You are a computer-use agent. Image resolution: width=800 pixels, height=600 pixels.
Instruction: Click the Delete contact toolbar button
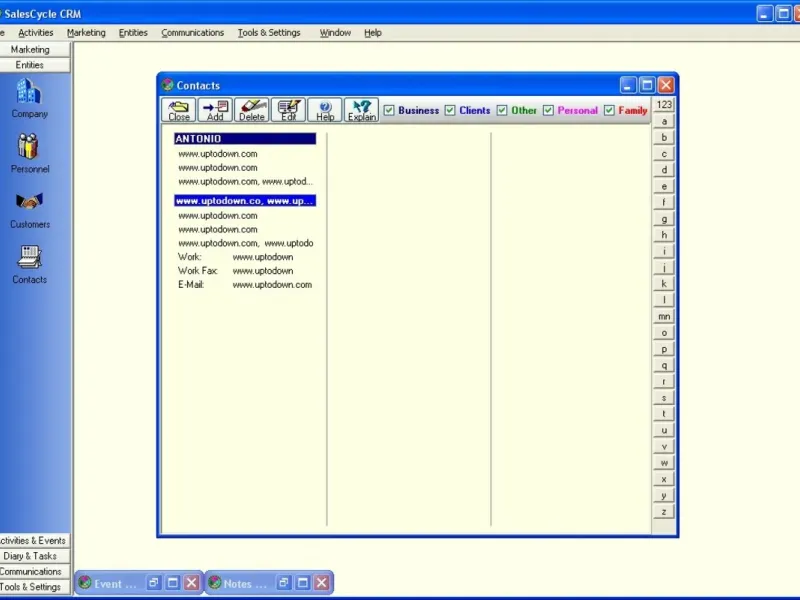(x=252, y=110)
